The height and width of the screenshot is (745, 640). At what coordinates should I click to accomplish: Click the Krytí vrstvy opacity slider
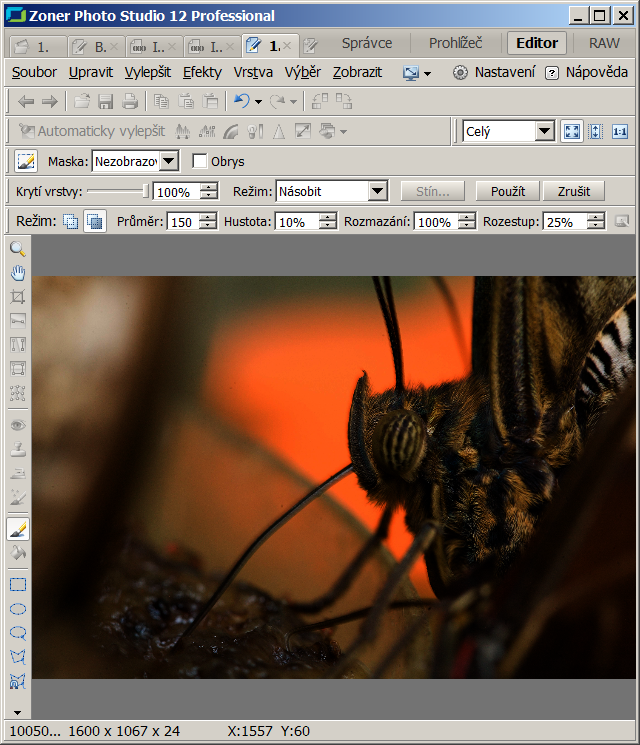coord(118,191)
